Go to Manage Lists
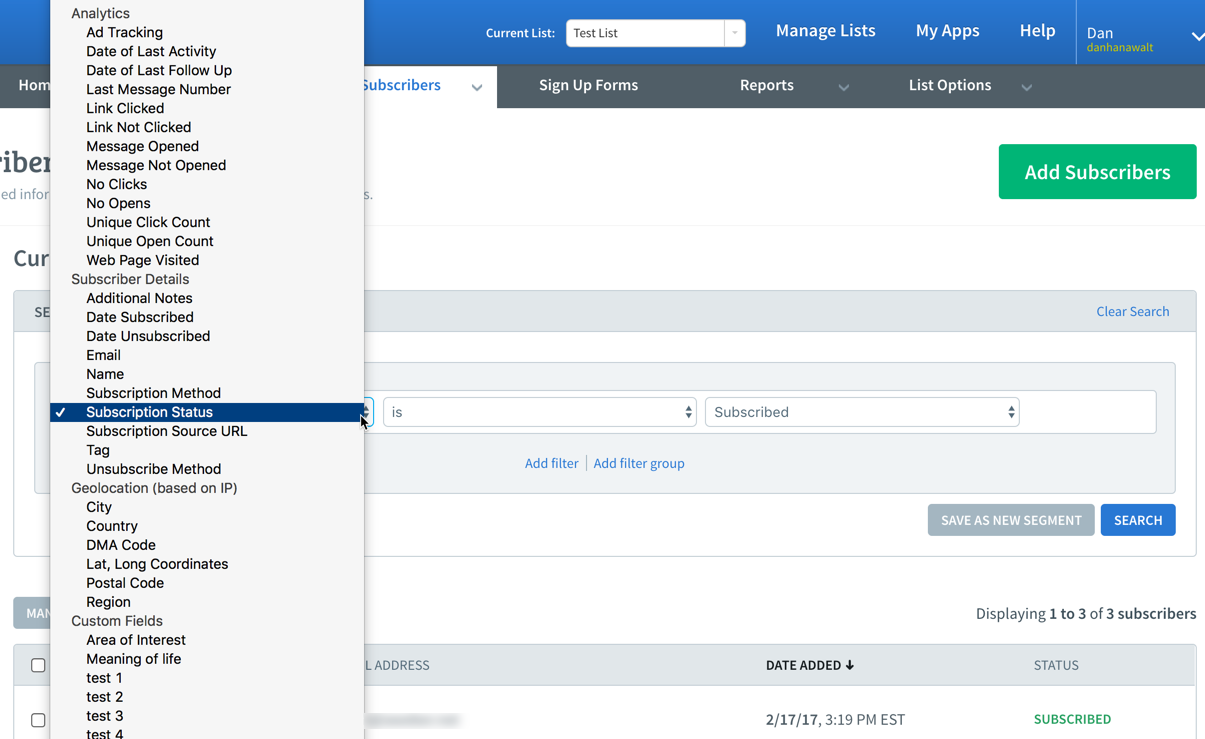Viewport: 1205px width, 739px height. point(826,31)
